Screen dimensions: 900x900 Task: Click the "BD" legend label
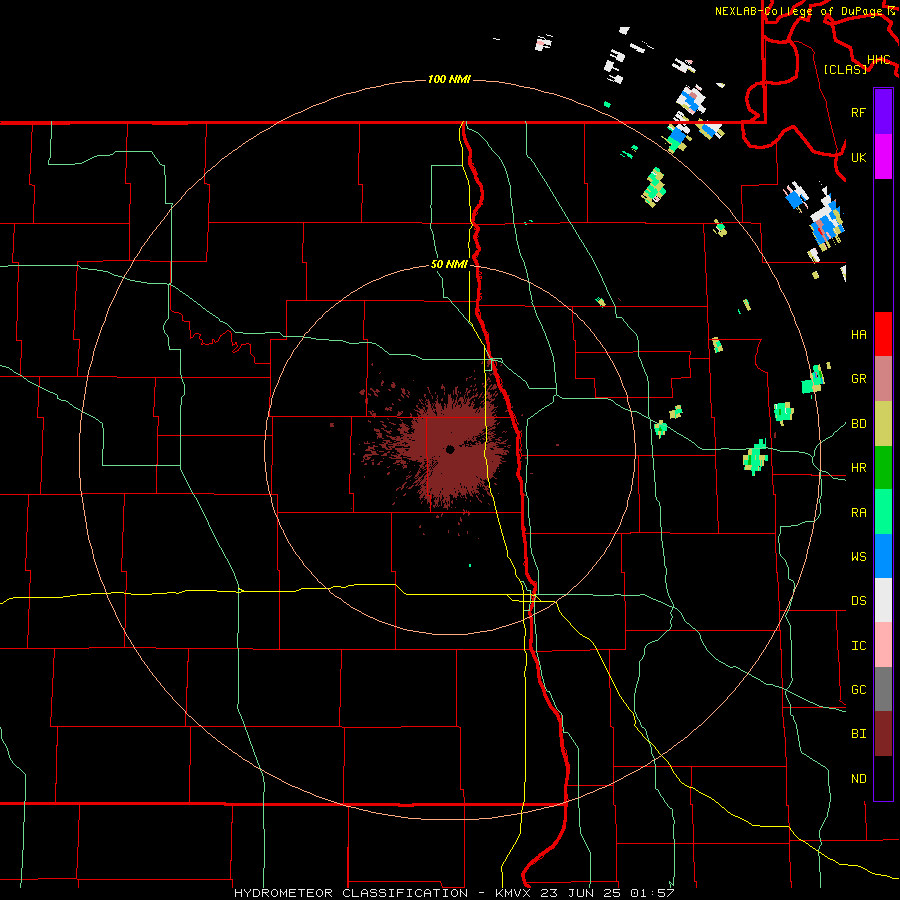[x=858, y=424]
